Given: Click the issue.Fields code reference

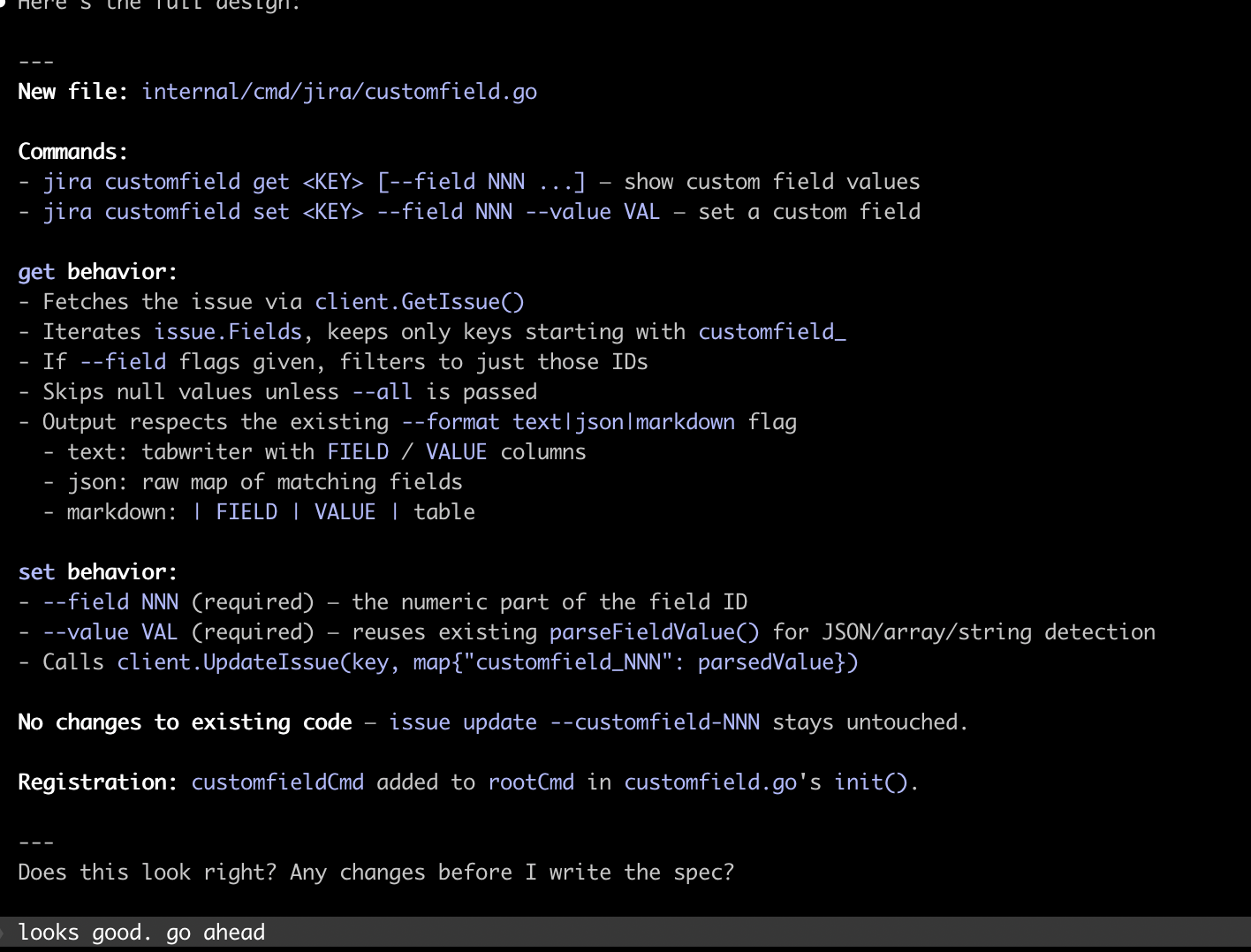Looking at the screenshot, I should pos(228,332).
